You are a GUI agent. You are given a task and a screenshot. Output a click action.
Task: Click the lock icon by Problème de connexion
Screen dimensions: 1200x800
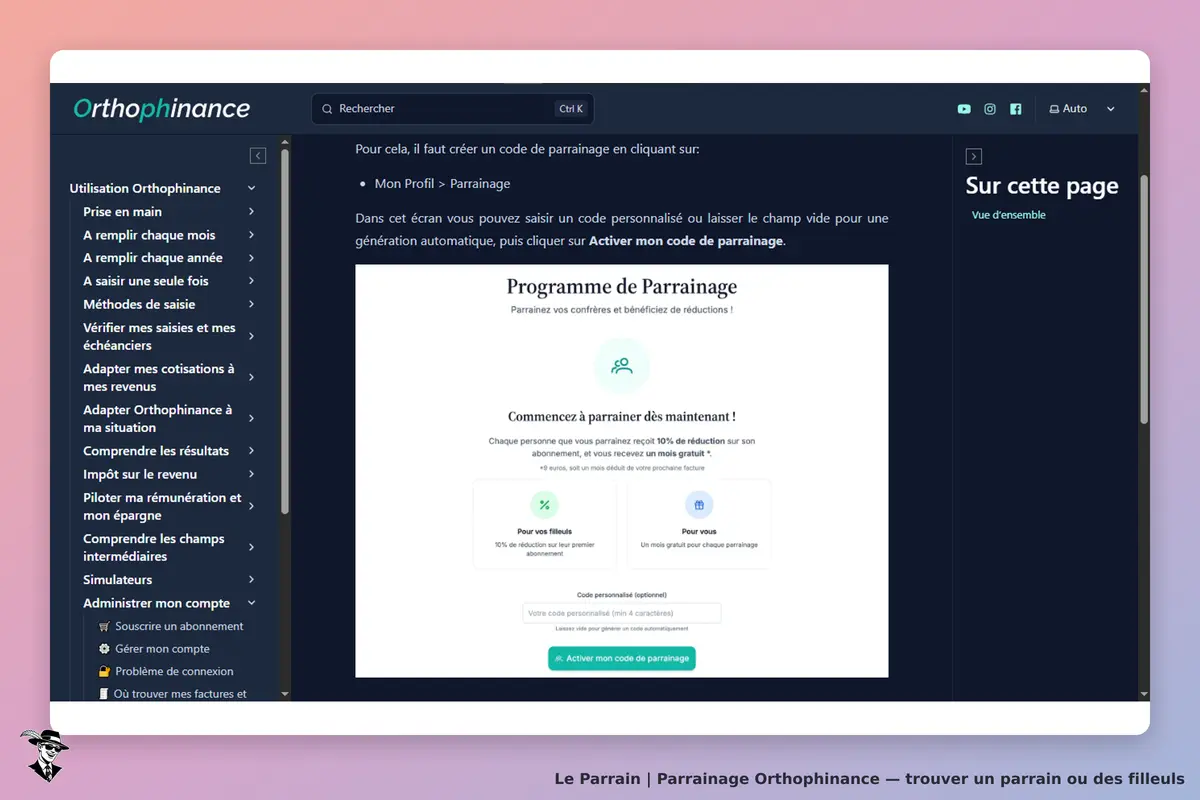104,671
